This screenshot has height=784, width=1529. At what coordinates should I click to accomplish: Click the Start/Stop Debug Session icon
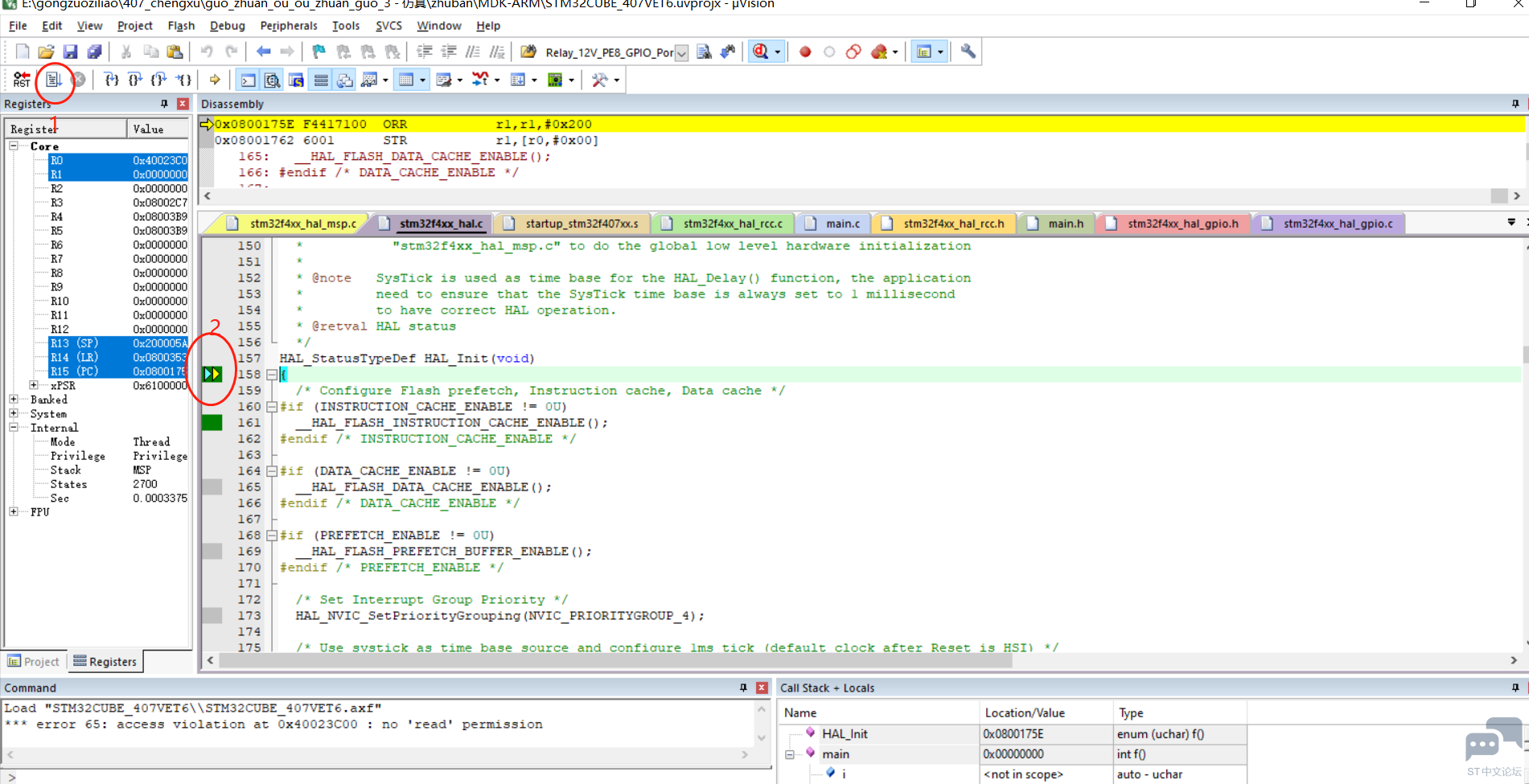pyautogui.click(x=760, y=51)
